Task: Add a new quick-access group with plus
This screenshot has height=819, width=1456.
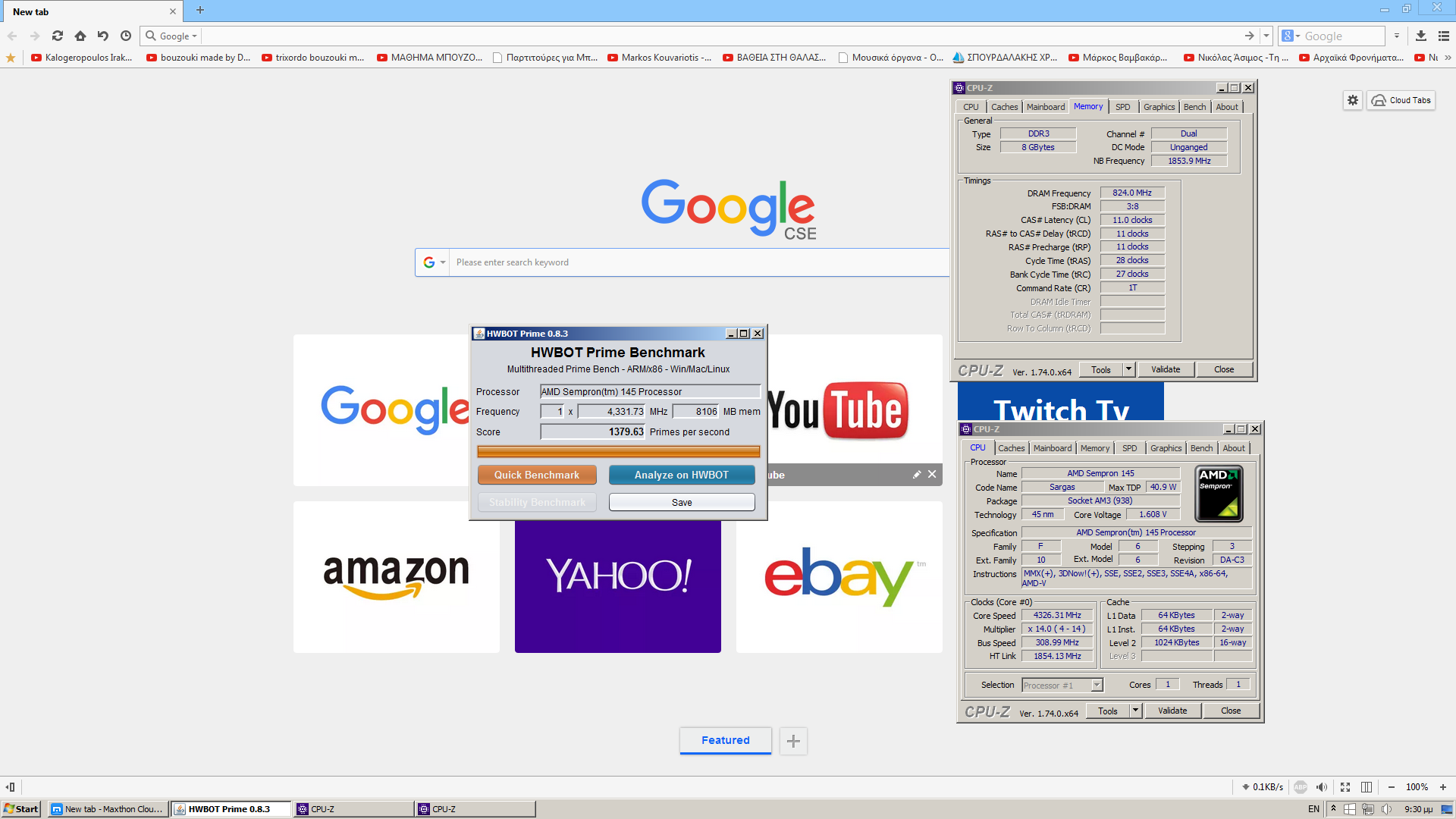Action: pyautogui.click(x=793, y=742)
